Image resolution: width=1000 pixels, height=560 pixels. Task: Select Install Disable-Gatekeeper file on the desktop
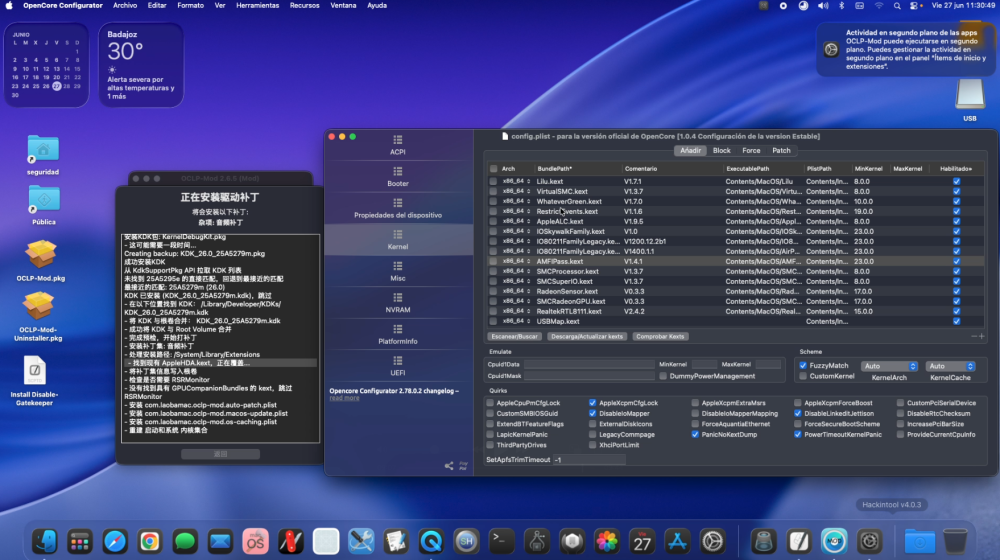[x=34, y=380]
